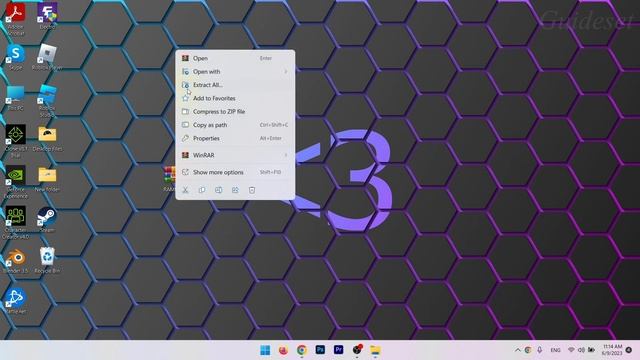
Task: Show hidden system tray icons chevron
Action: [518, 350]
